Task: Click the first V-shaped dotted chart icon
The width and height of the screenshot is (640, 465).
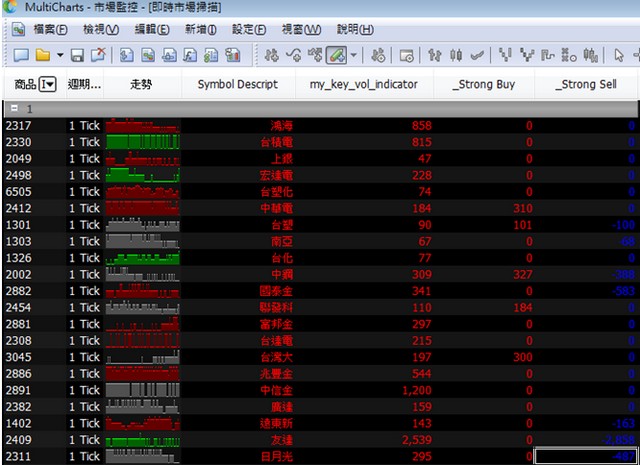Action: click(505, 55)
